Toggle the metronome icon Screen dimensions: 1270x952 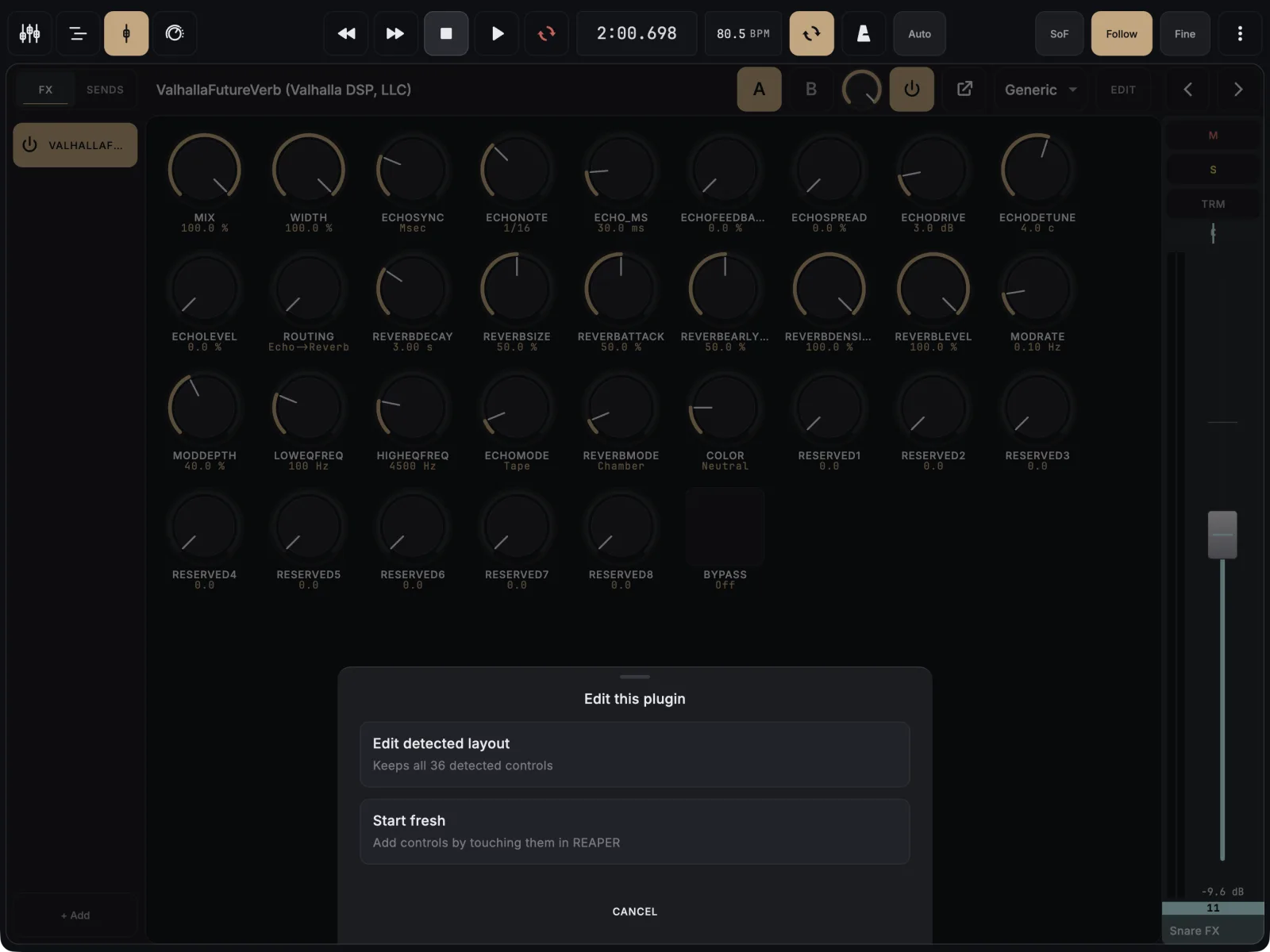click(864, 33)
